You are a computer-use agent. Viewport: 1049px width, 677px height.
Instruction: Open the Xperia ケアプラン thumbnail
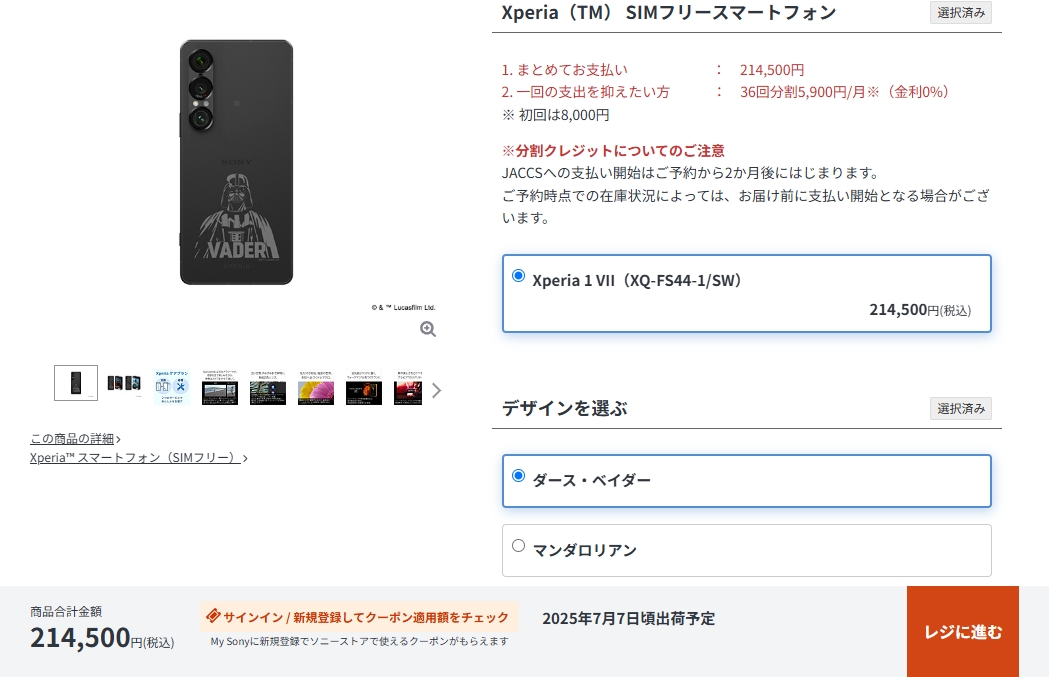pos(172,387)
